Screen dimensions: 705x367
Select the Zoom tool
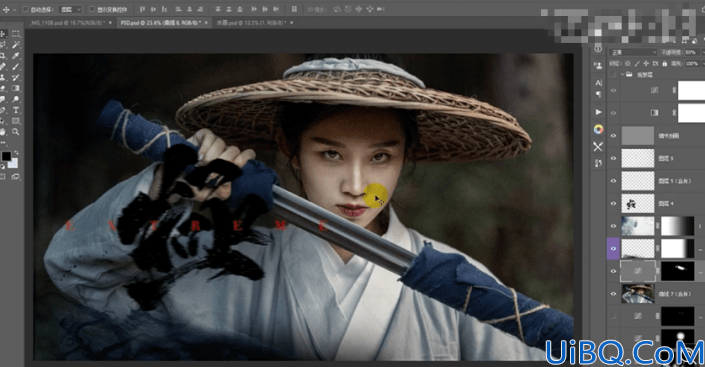pos(16,132)
